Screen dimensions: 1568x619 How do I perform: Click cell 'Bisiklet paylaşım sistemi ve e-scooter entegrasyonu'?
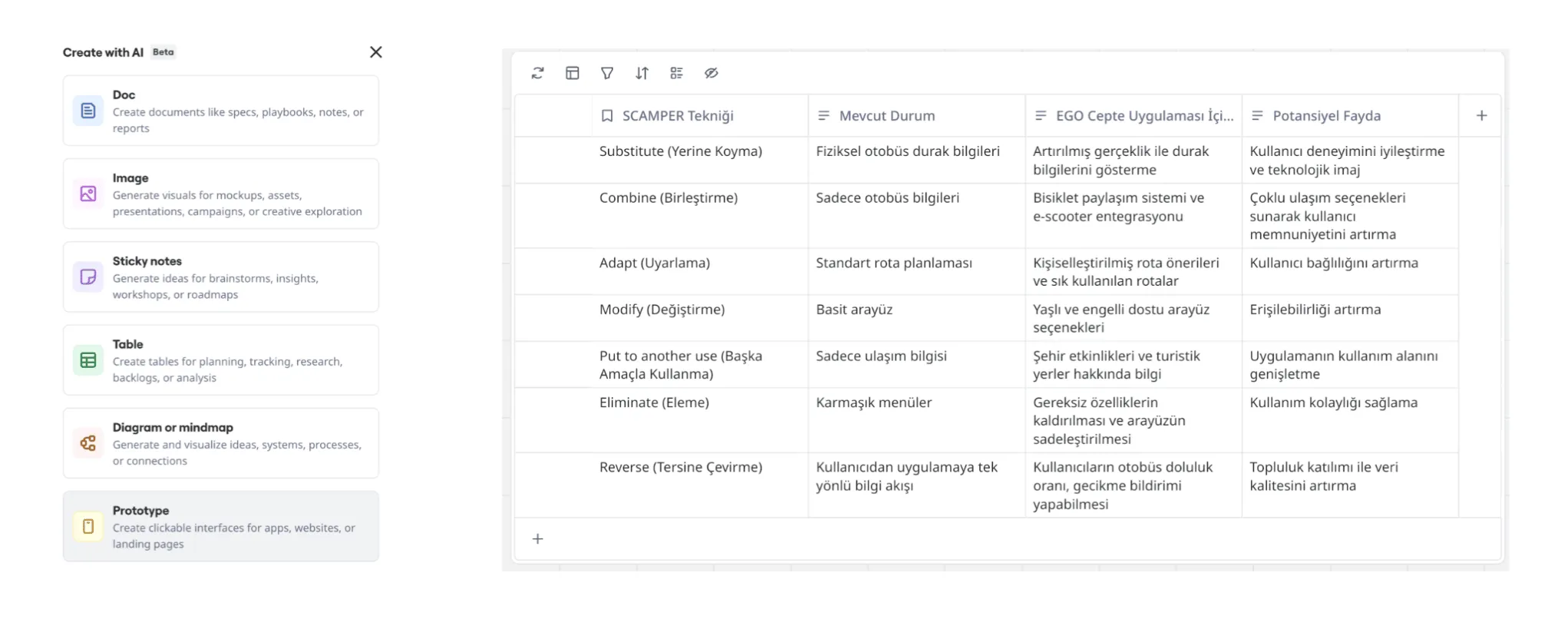[x=1134, y=216]
